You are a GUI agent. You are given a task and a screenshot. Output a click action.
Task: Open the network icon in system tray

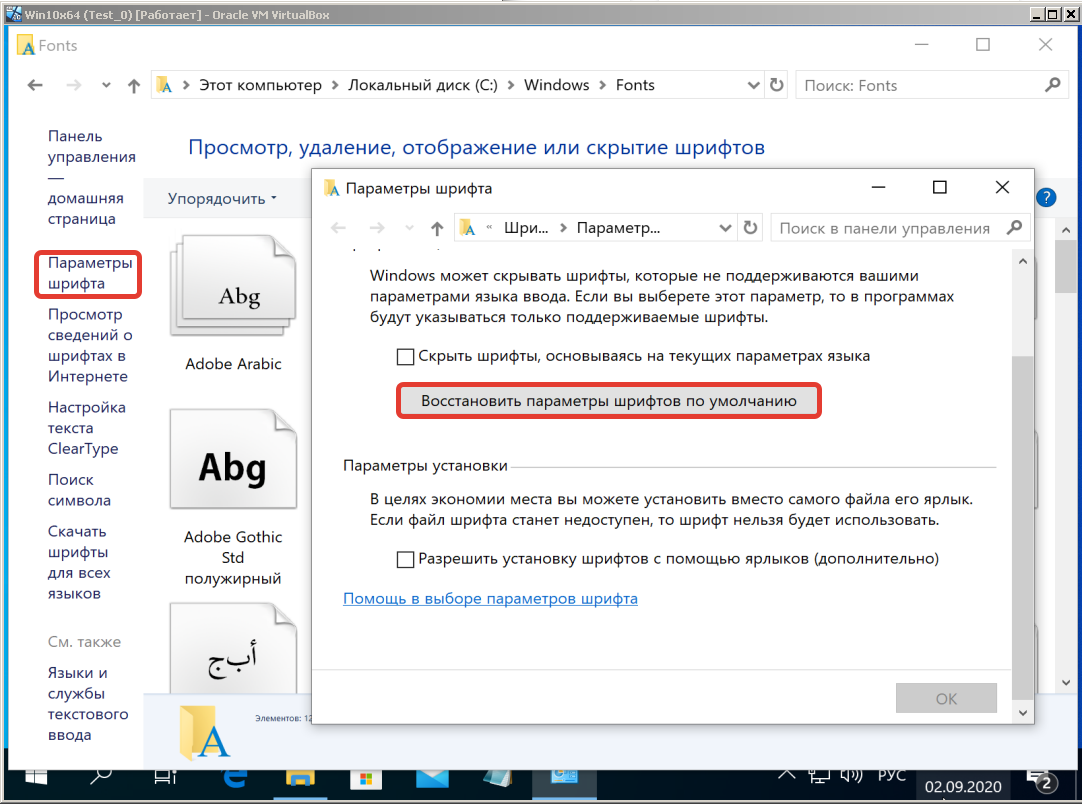pos(818,776)
